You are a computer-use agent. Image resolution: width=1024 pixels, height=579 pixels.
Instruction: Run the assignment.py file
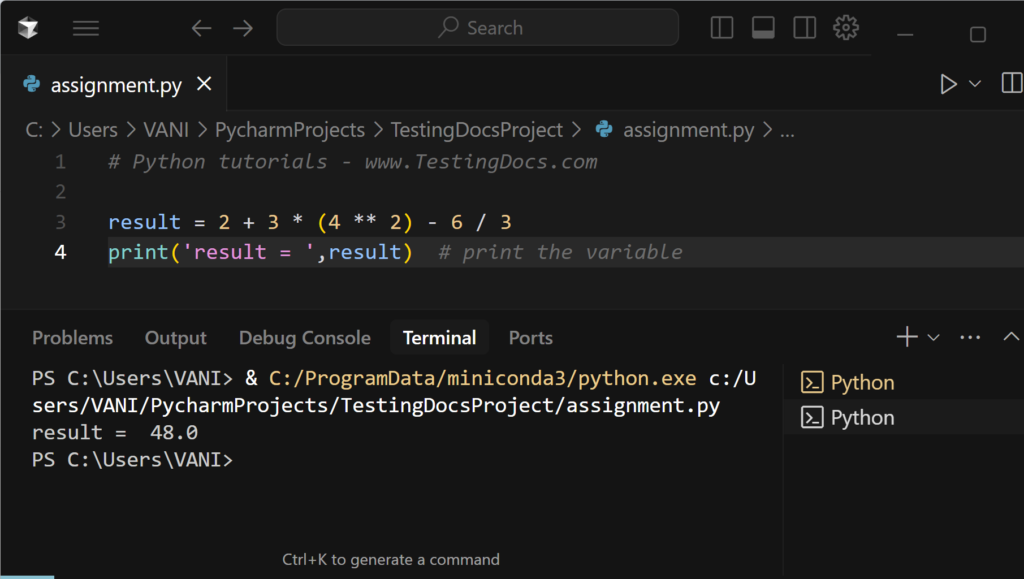pos(947,84)
